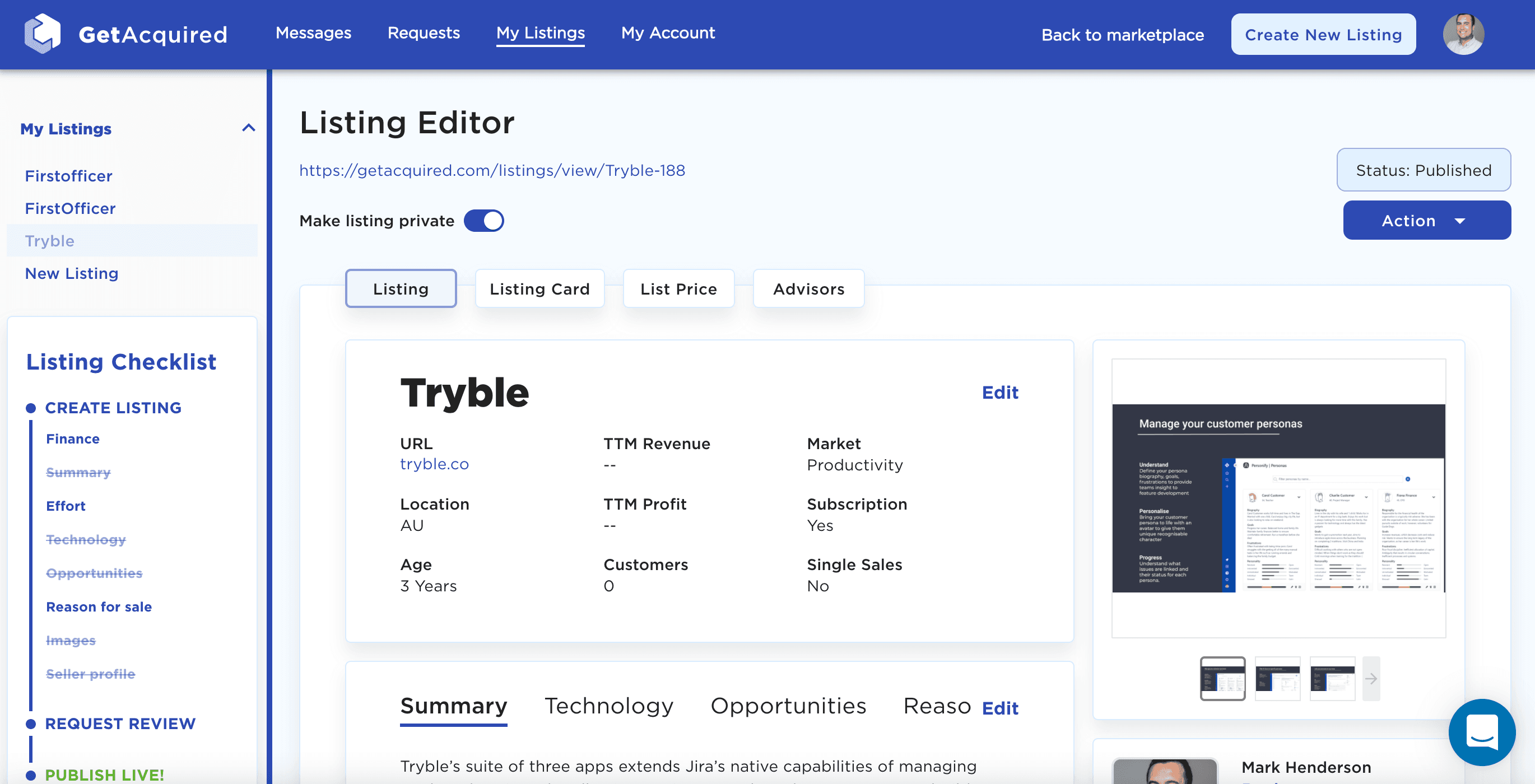
Task: Select FirstOfficer in My Listings sidebar
Action: coord(71,208)
